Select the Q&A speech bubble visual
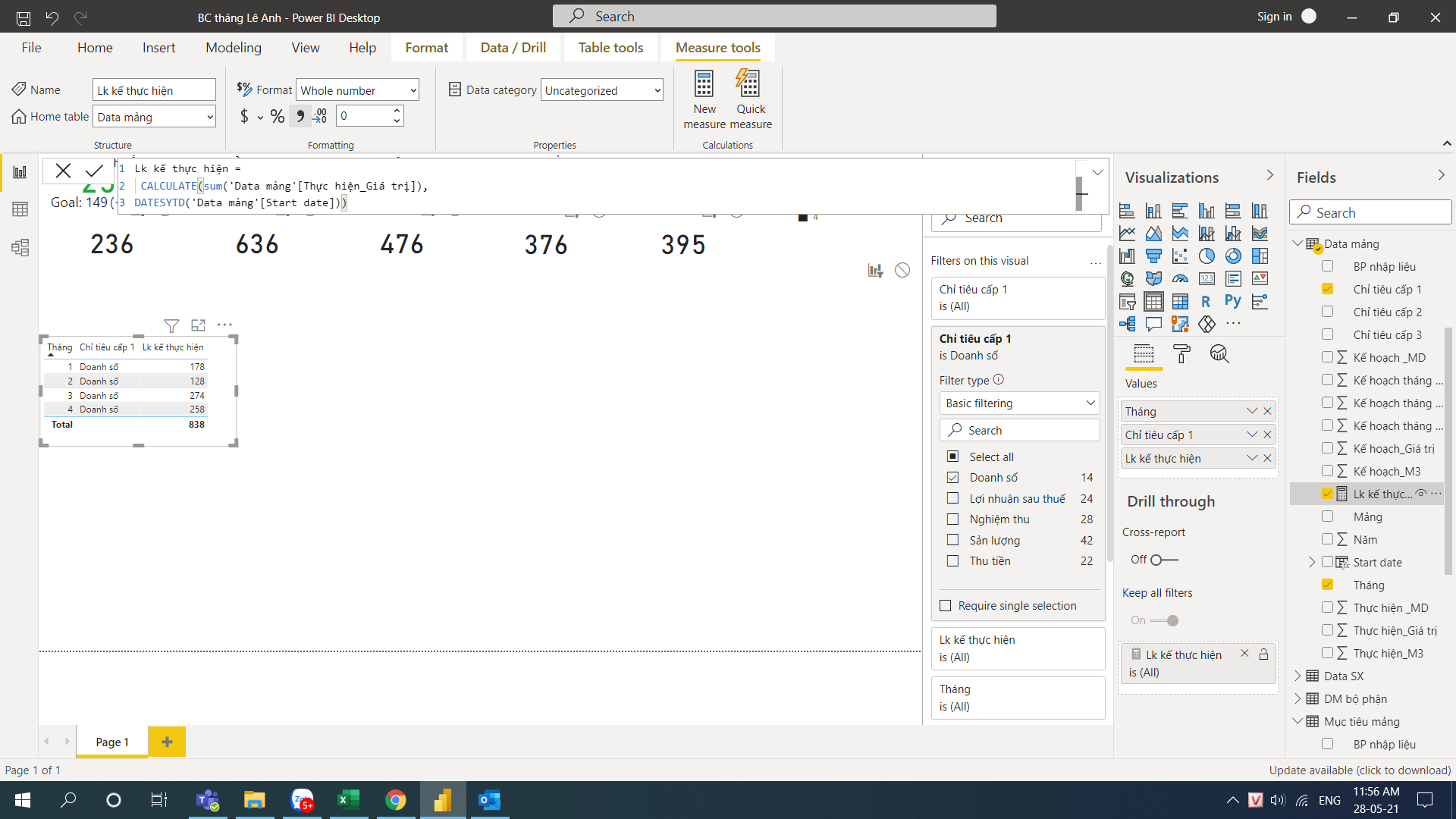The width and height of the screenshot is (1456, 819). click(x=1153, y=325)
